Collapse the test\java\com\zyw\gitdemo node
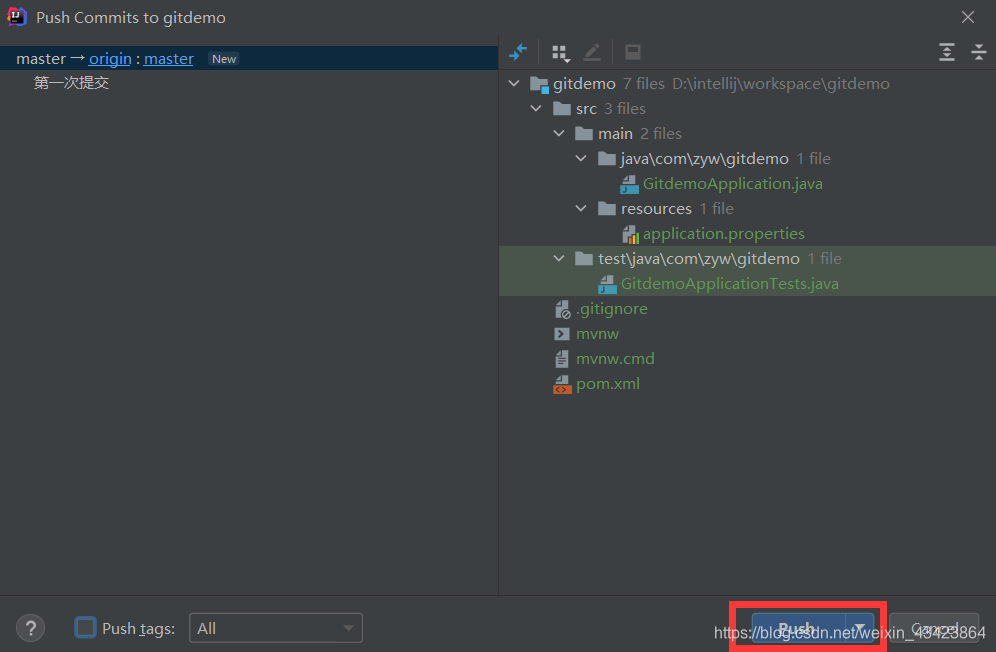Viewport: 996px width, 652px height. pyautogui.click(x=559, y=258)
